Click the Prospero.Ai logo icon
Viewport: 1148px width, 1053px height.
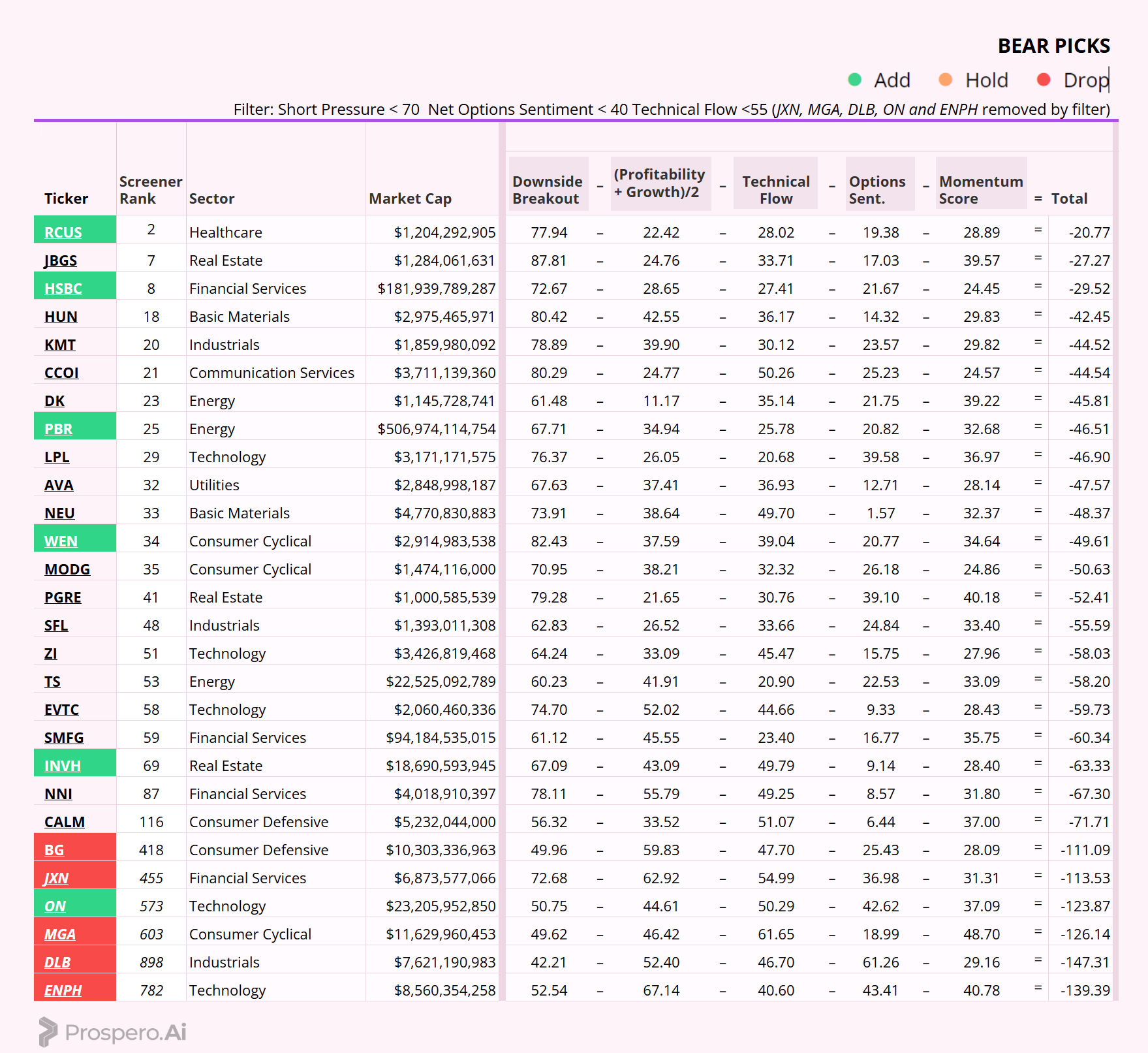coord(48,1032)
